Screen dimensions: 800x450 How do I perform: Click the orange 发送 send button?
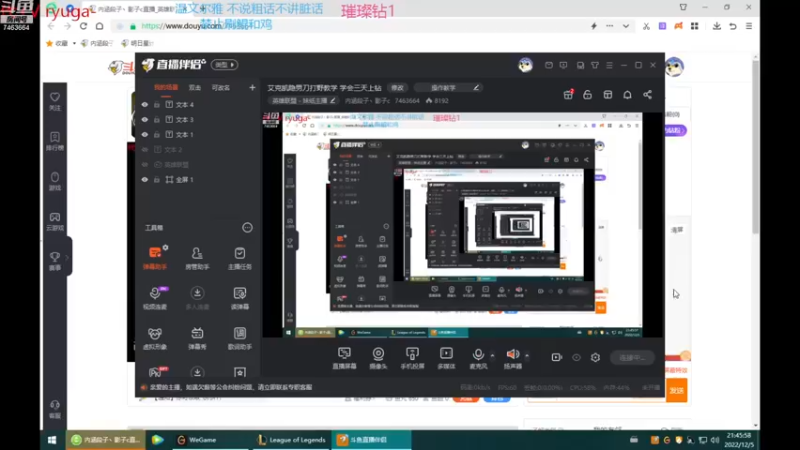[677, 390]
